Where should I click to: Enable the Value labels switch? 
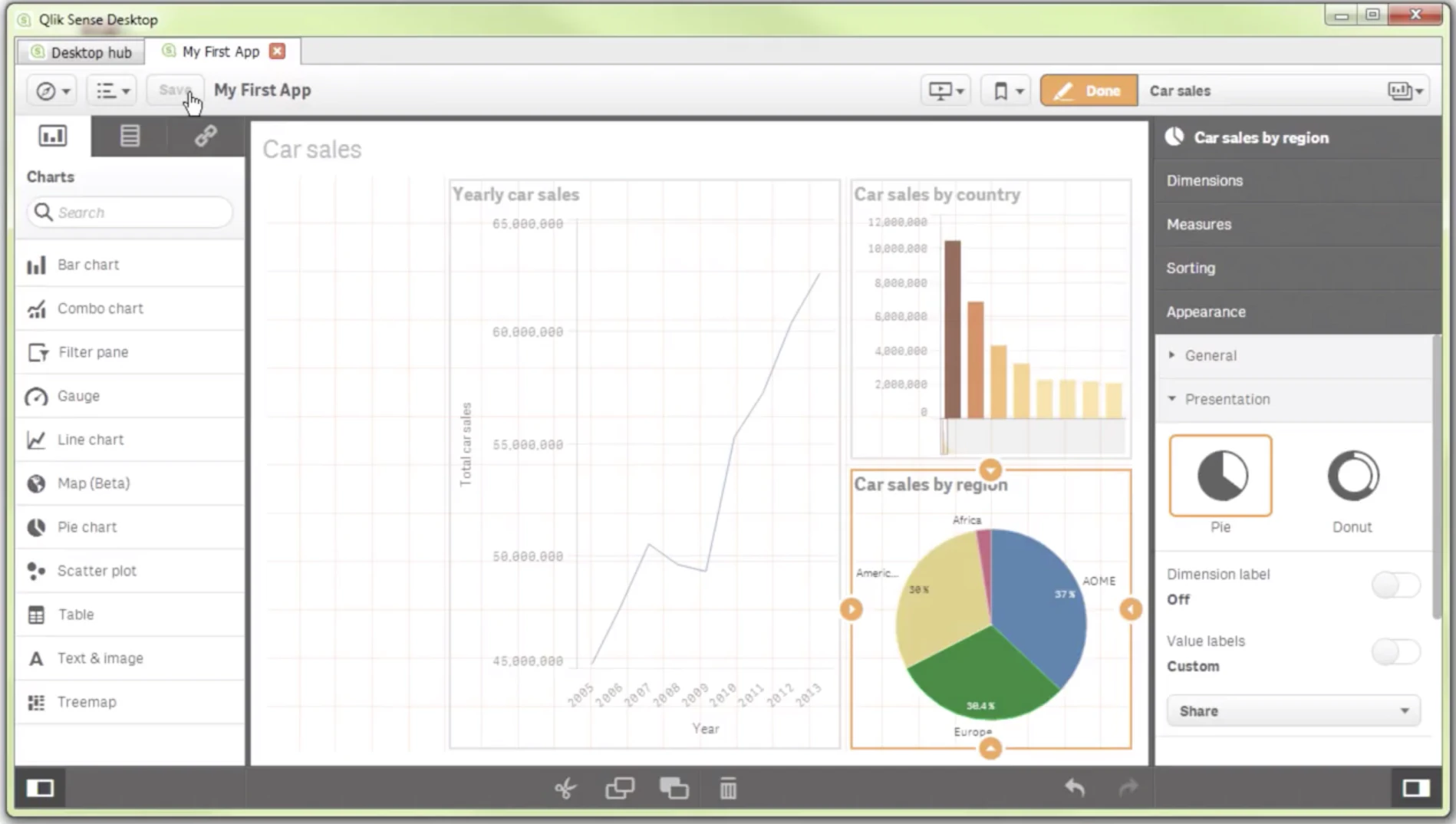[x=1395, y=651]
